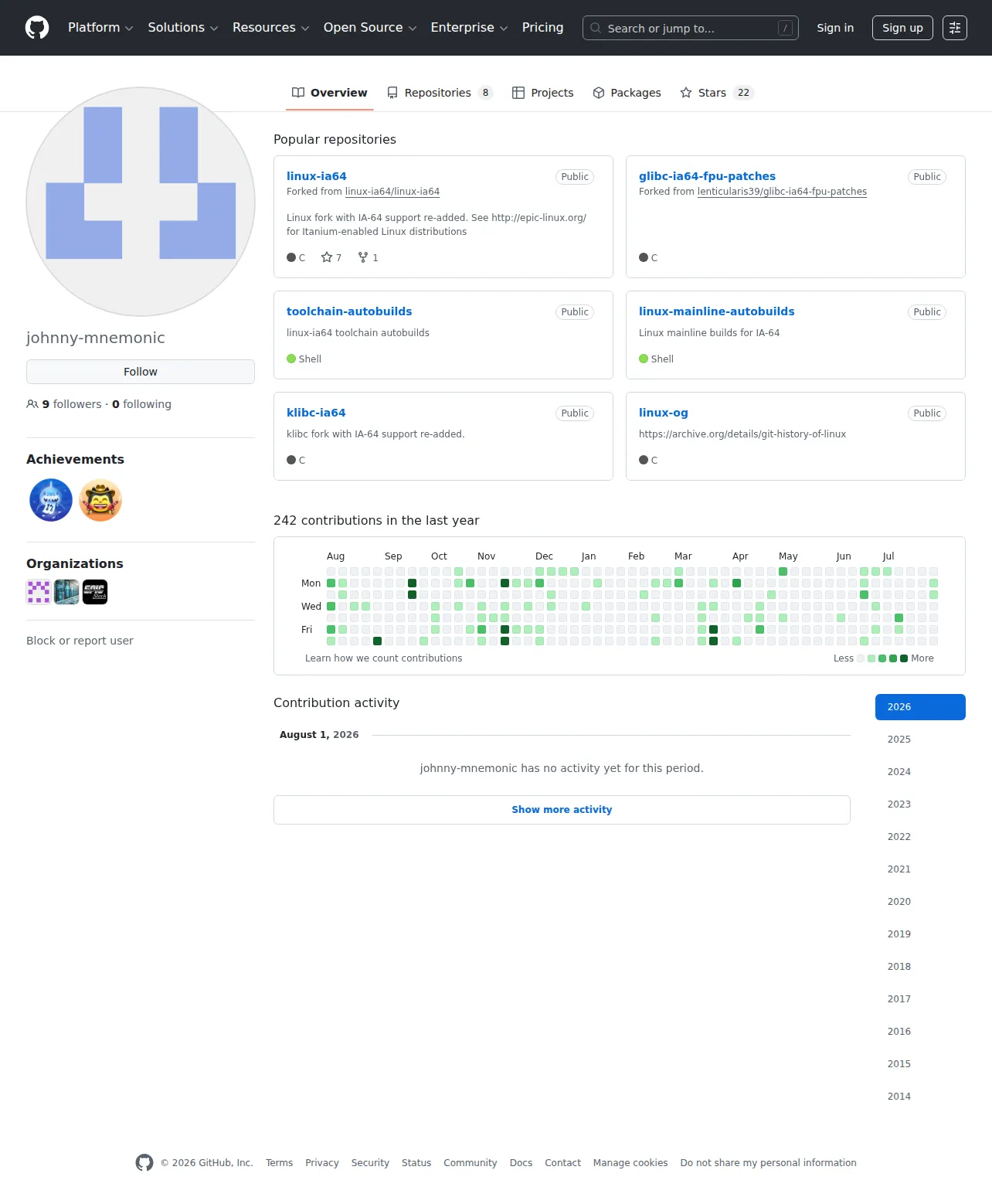Open the server-rack photo organization avatar

pos(66,592)
